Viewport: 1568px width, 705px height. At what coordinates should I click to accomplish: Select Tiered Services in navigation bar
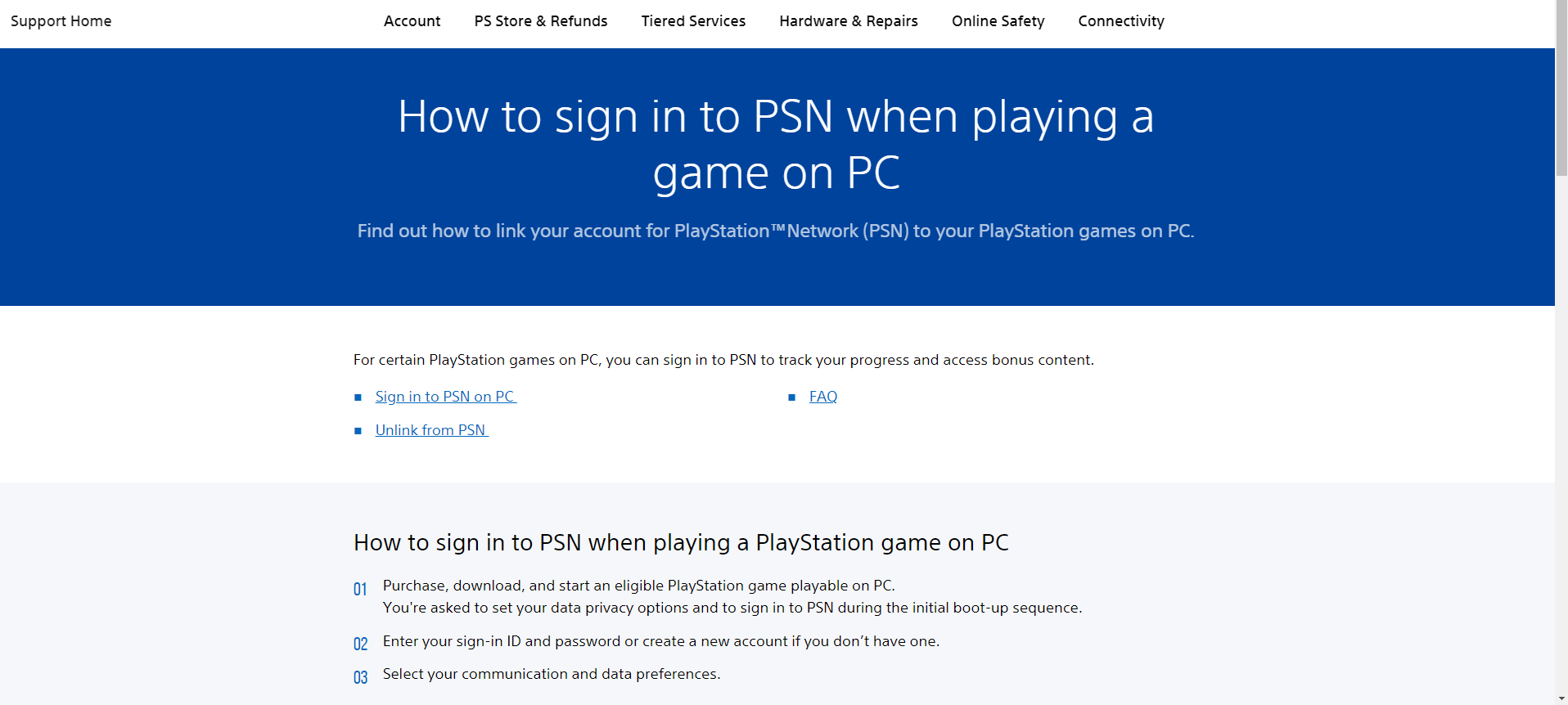(x=693, y=21)
